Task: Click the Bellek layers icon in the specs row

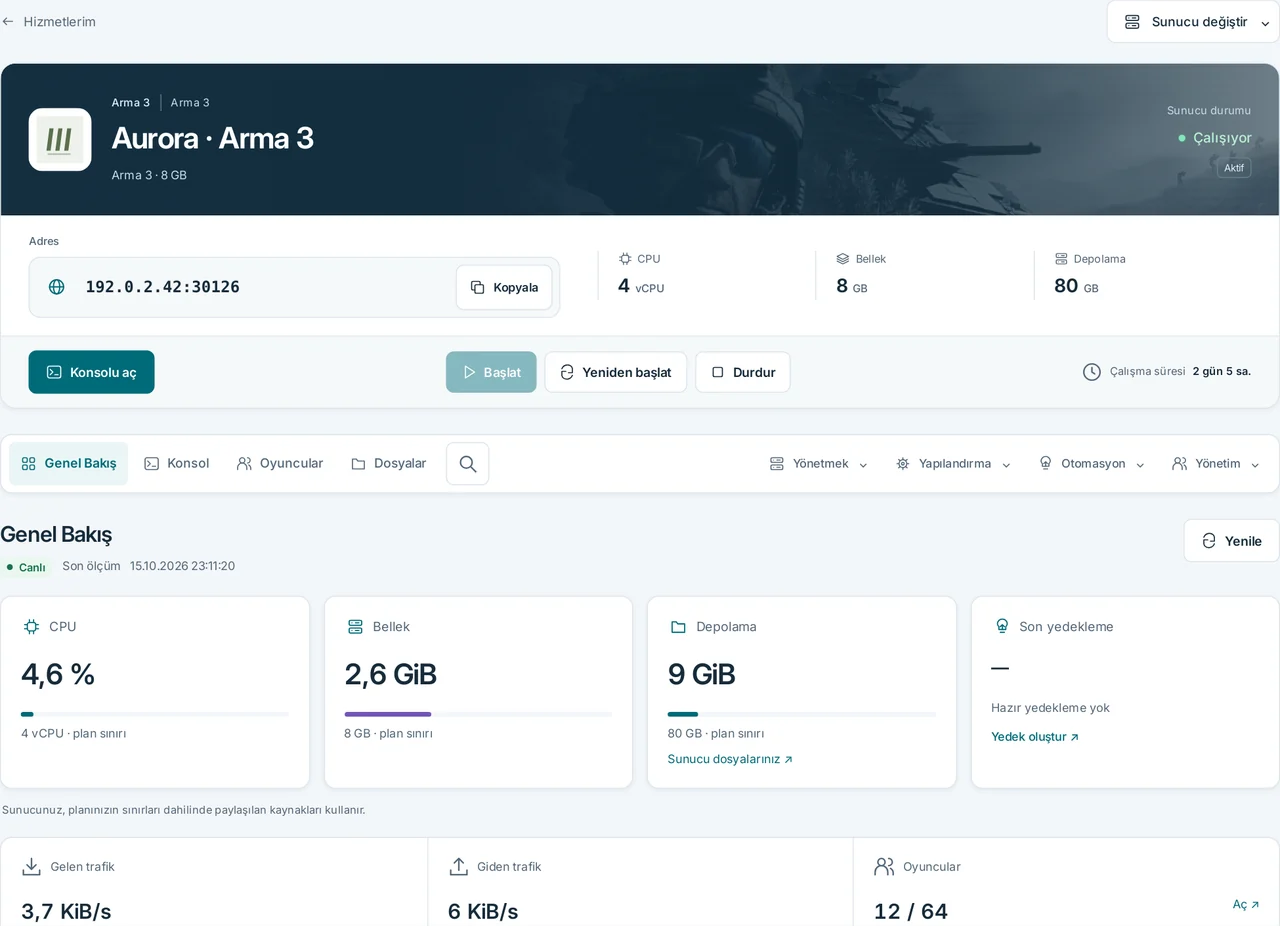Action: [x=843, y=258]
